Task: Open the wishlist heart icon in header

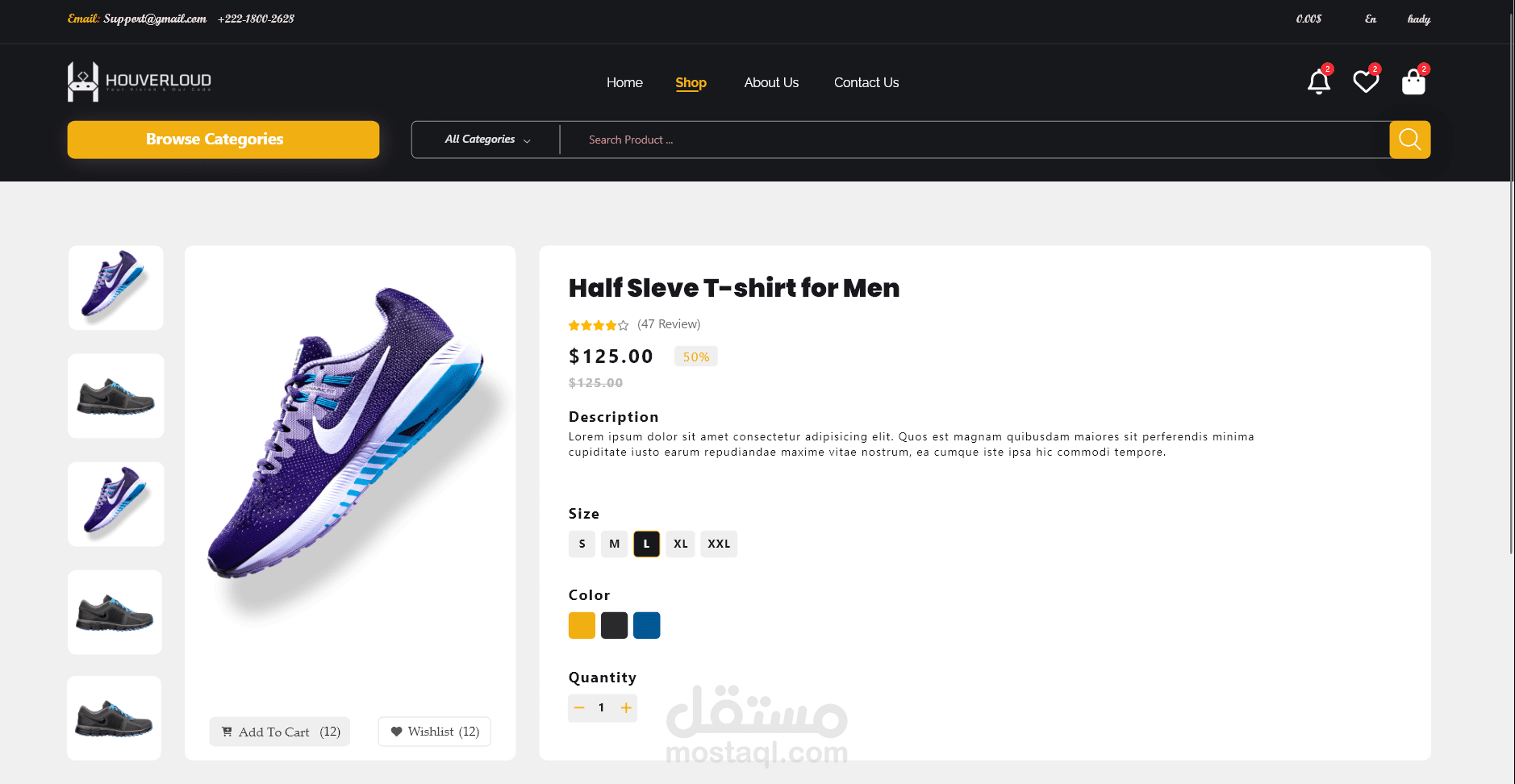Action: [x=1366, y=82]
